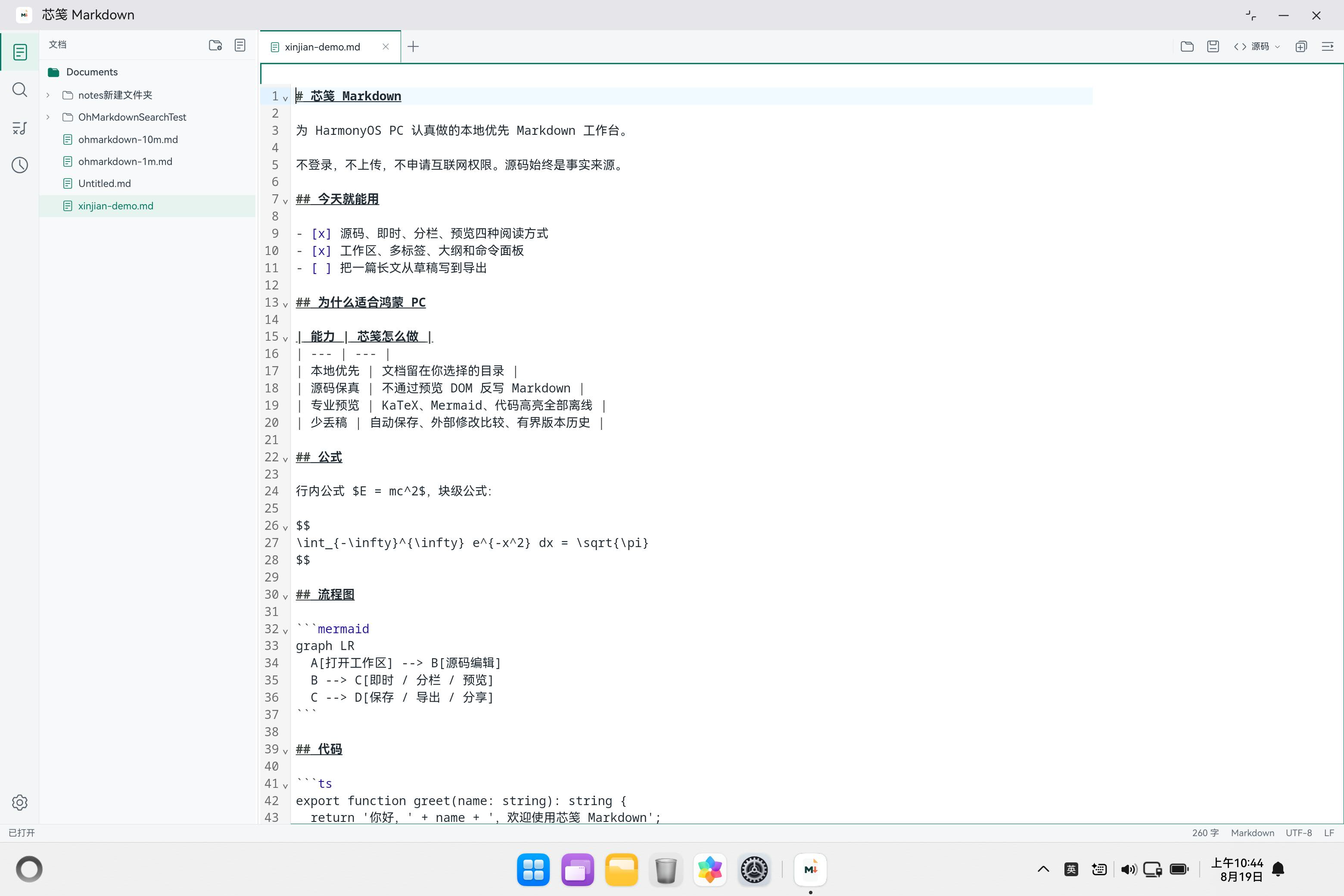Image resolution: width=1344 pixels, height=896 pixels.
Task: Click the graph LR line
Action: coord(325,646)
